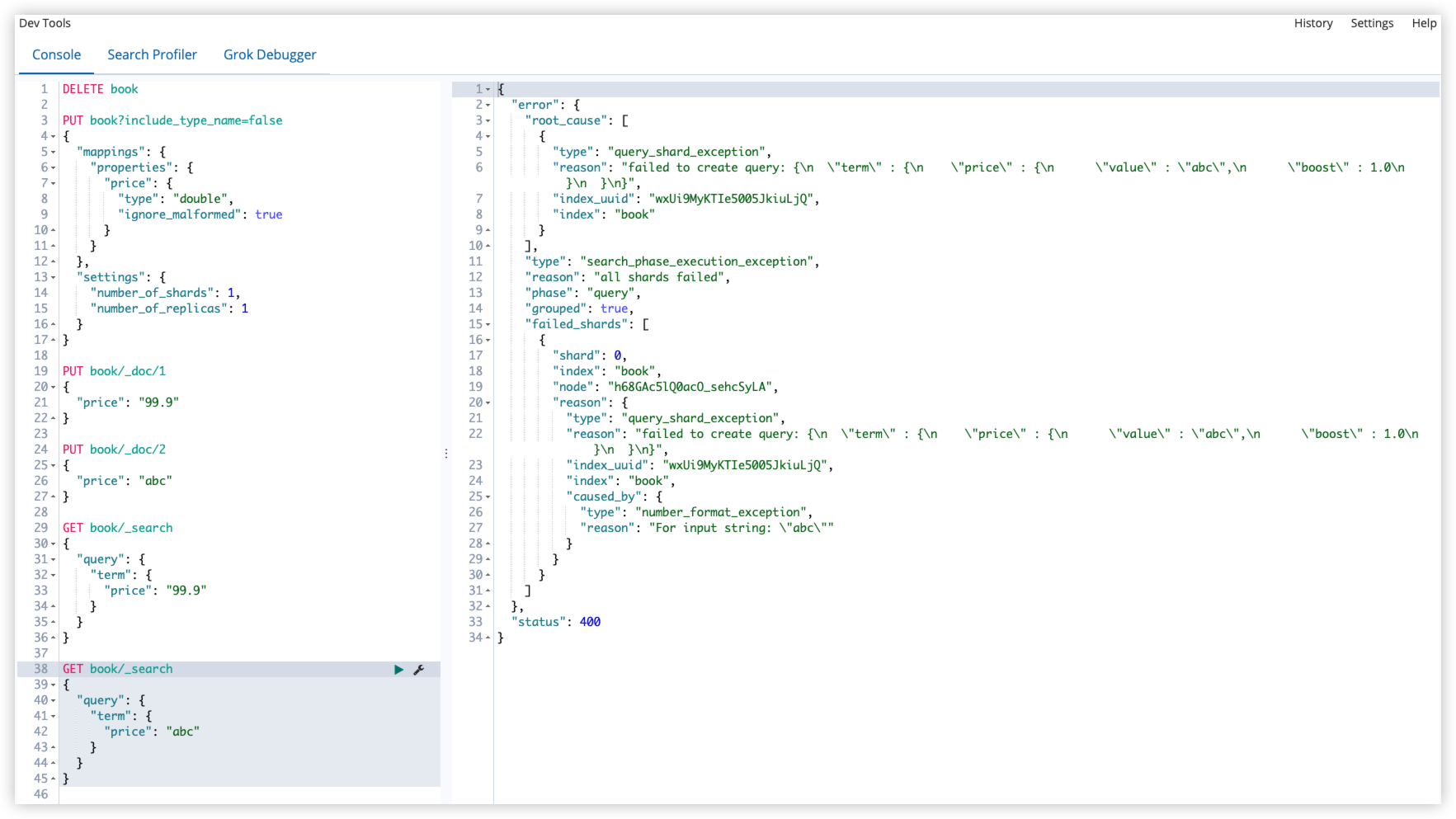Collapse the "properties" fold at editor line 6

click(x=54, y=167)
